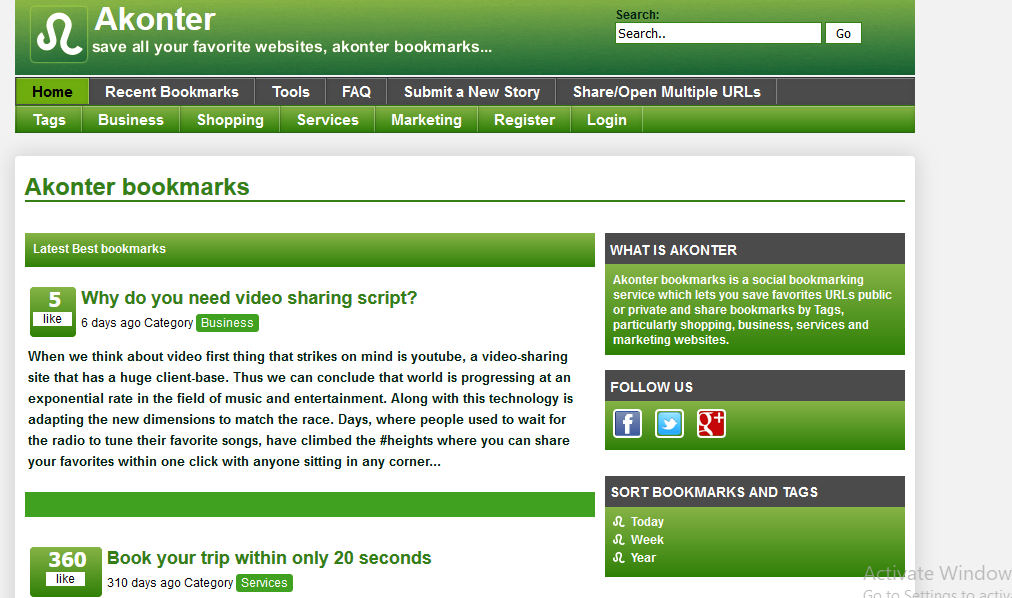Viewport: 1012px width, 598px height.
Task: Open the Recent Bookmarks menu
Action: click(x=171, y=91)
